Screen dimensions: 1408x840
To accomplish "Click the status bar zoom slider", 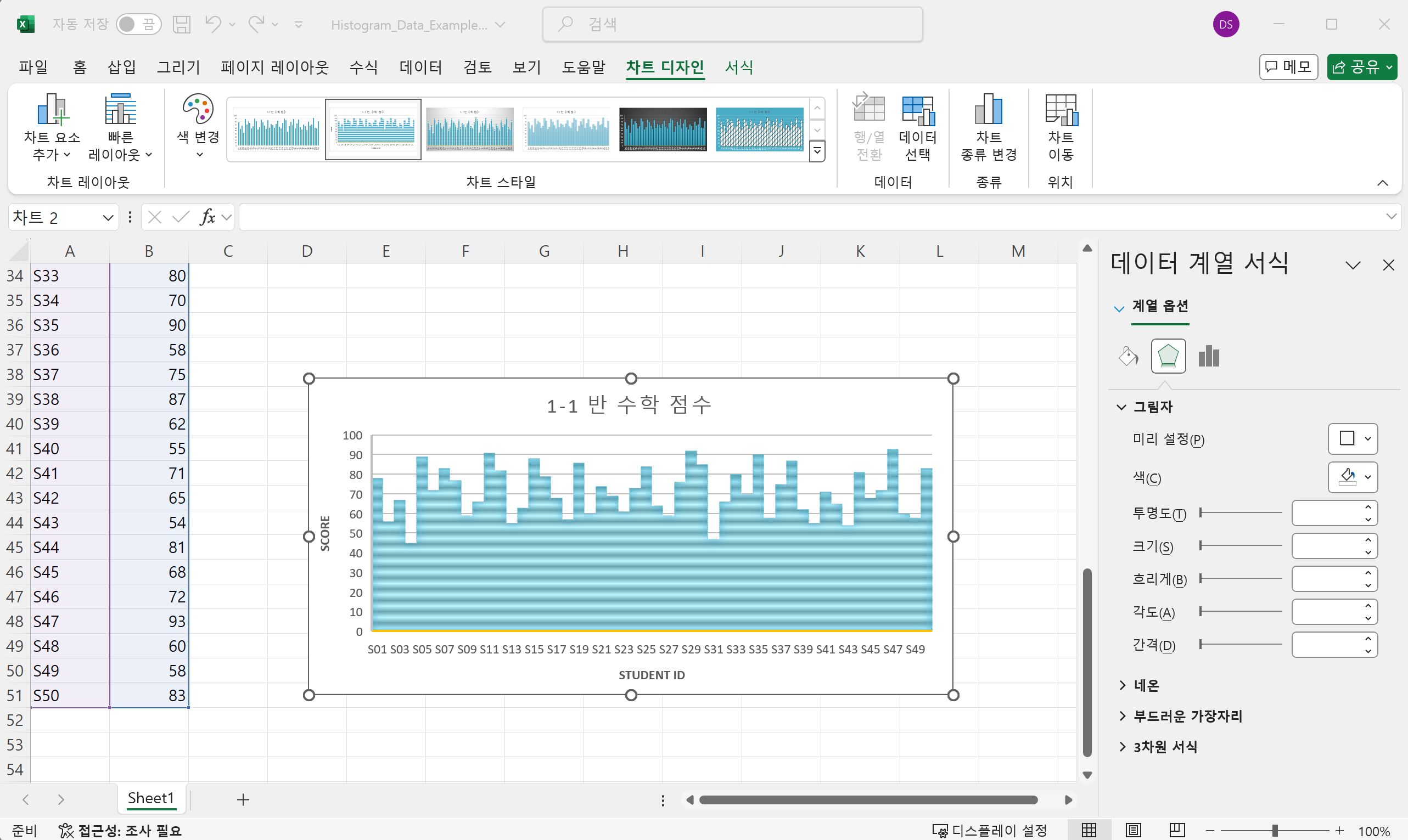I will pos(1275,831).
